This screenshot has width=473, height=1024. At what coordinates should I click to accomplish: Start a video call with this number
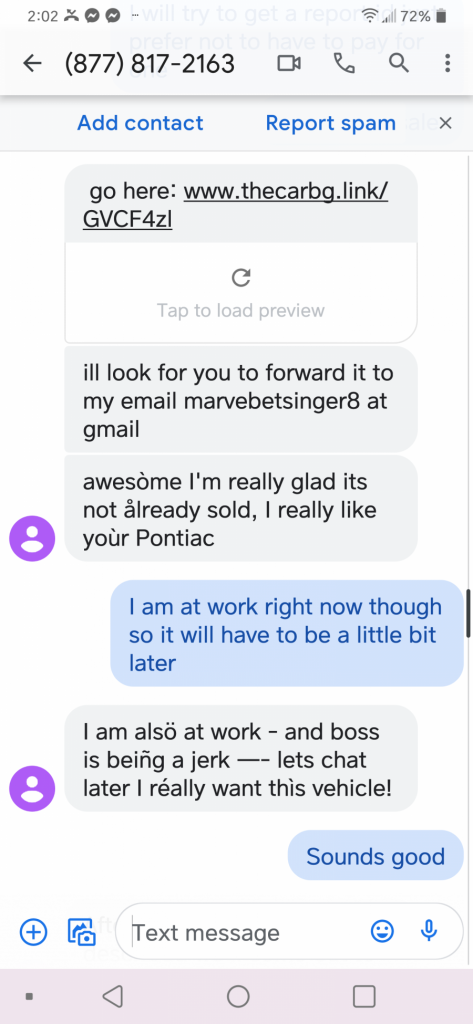click(x=289, y=63)
